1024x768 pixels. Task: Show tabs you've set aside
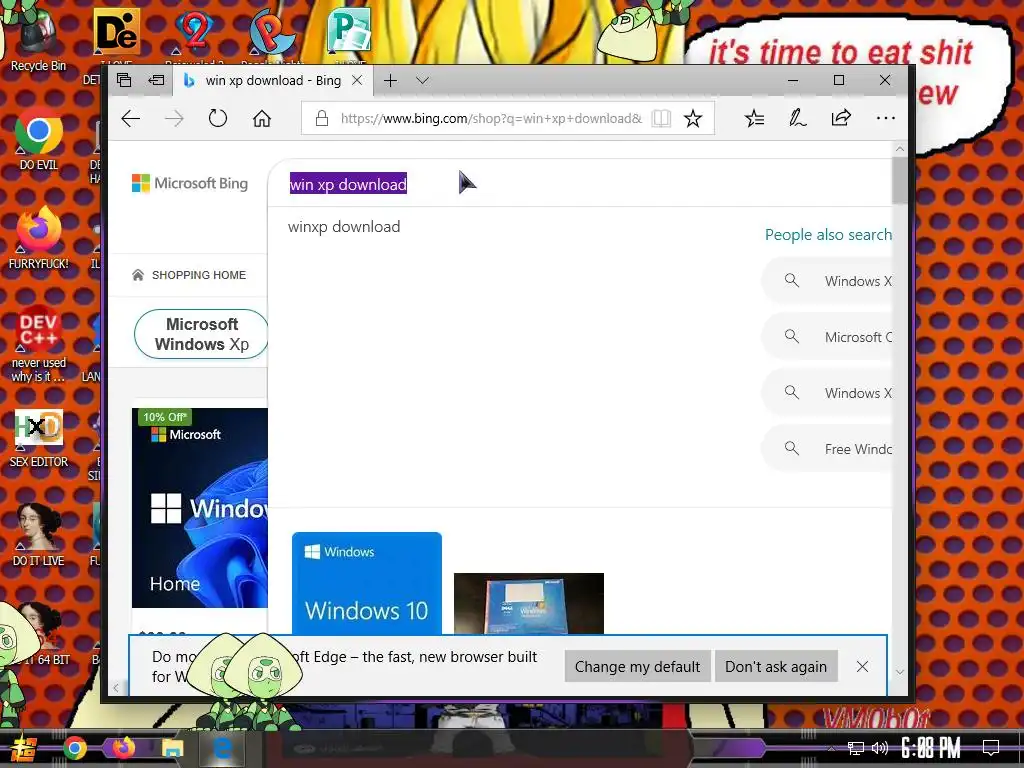[x=124, y=80]
